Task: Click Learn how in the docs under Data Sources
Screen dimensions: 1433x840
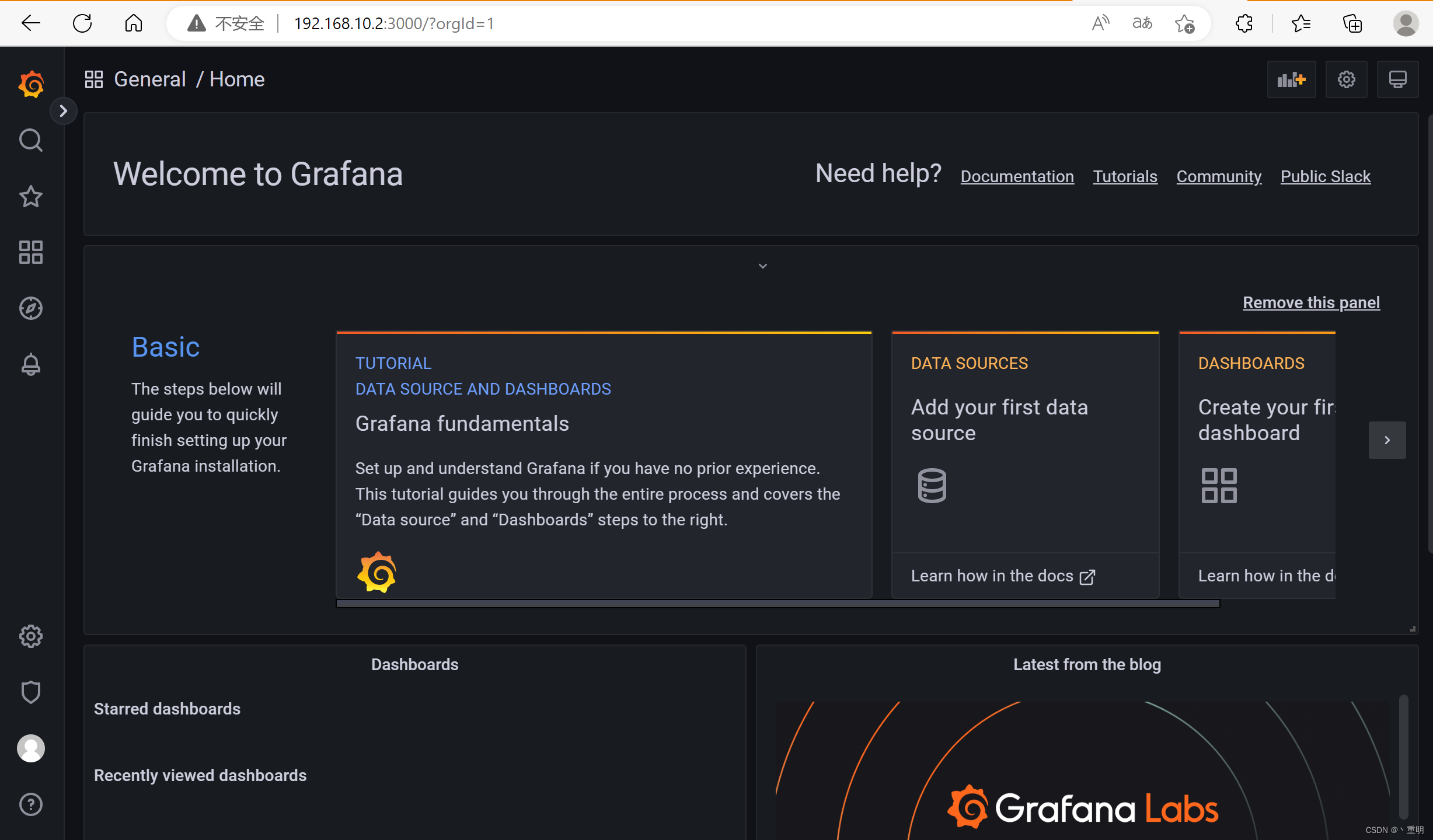Action: tap(1003, 576)
